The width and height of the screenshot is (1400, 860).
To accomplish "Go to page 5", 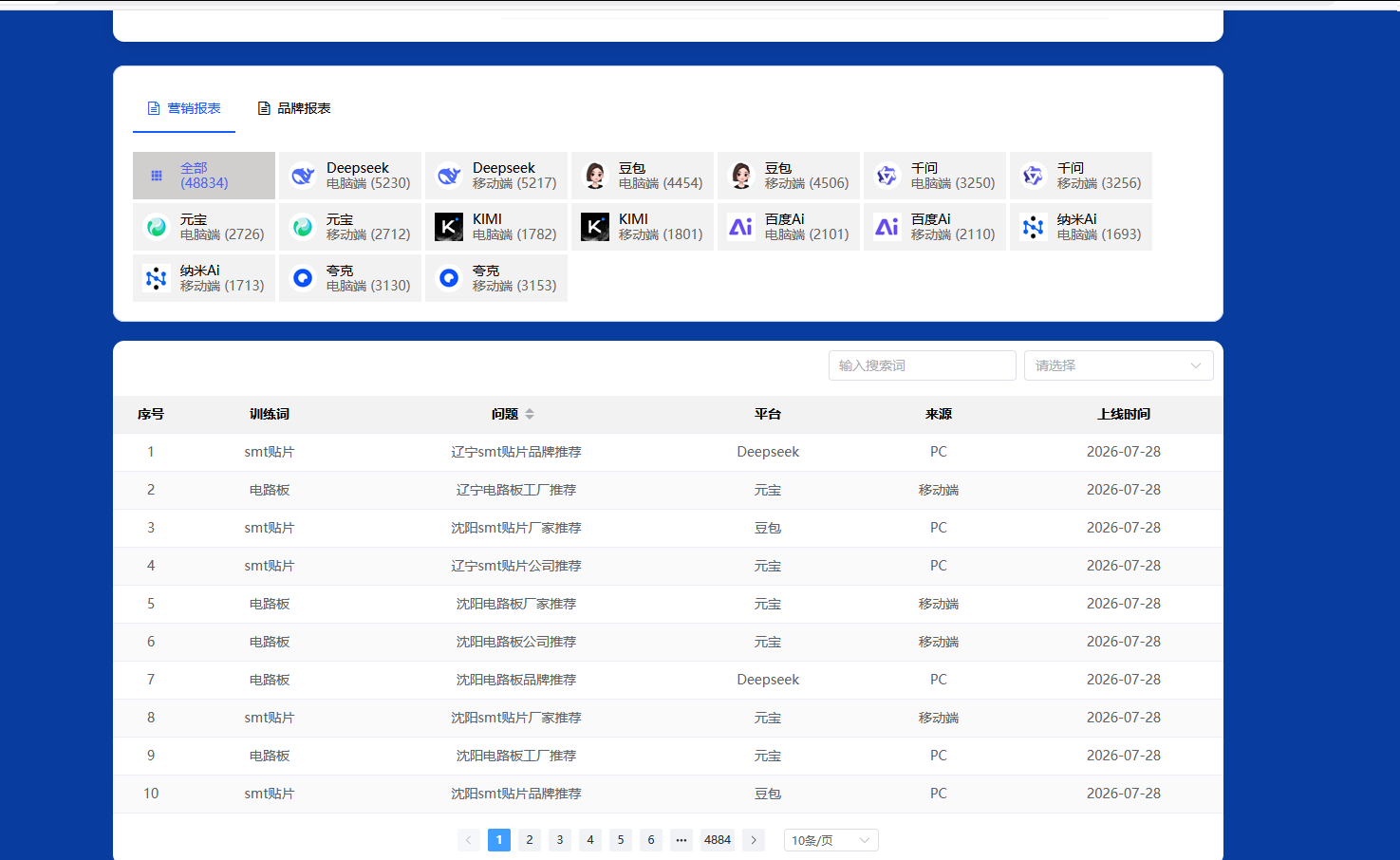I will (621, 840).
